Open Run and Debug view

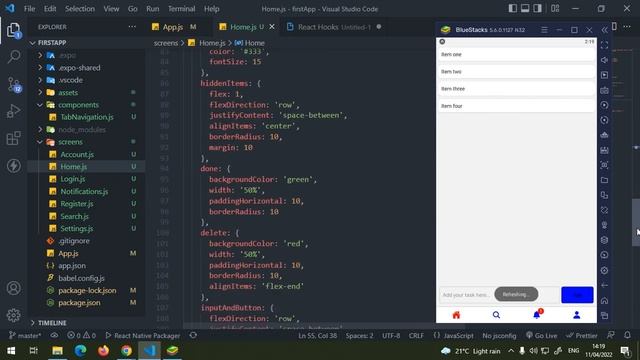(13, 111)
